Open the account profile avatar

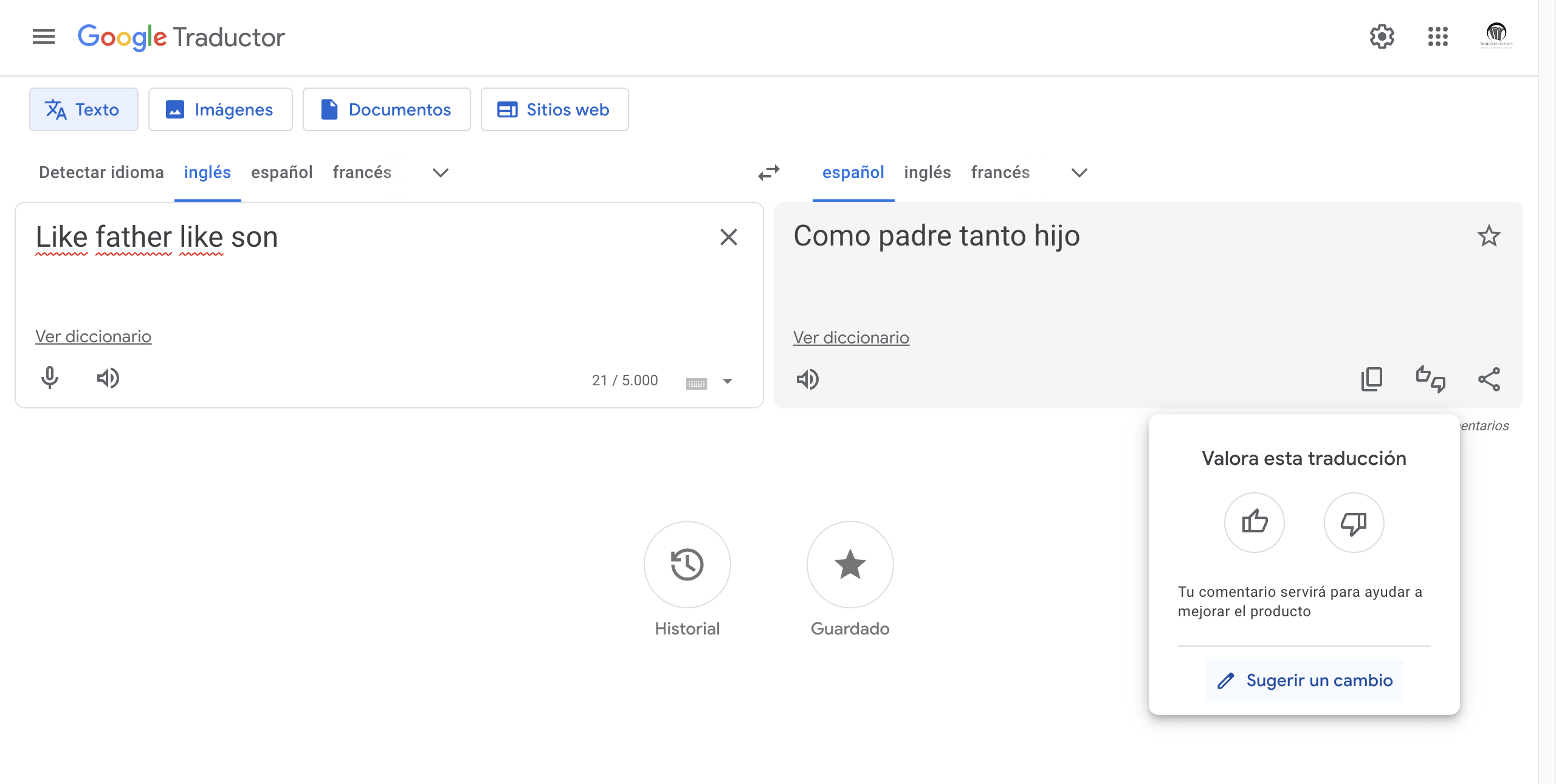coord(1496,35)
